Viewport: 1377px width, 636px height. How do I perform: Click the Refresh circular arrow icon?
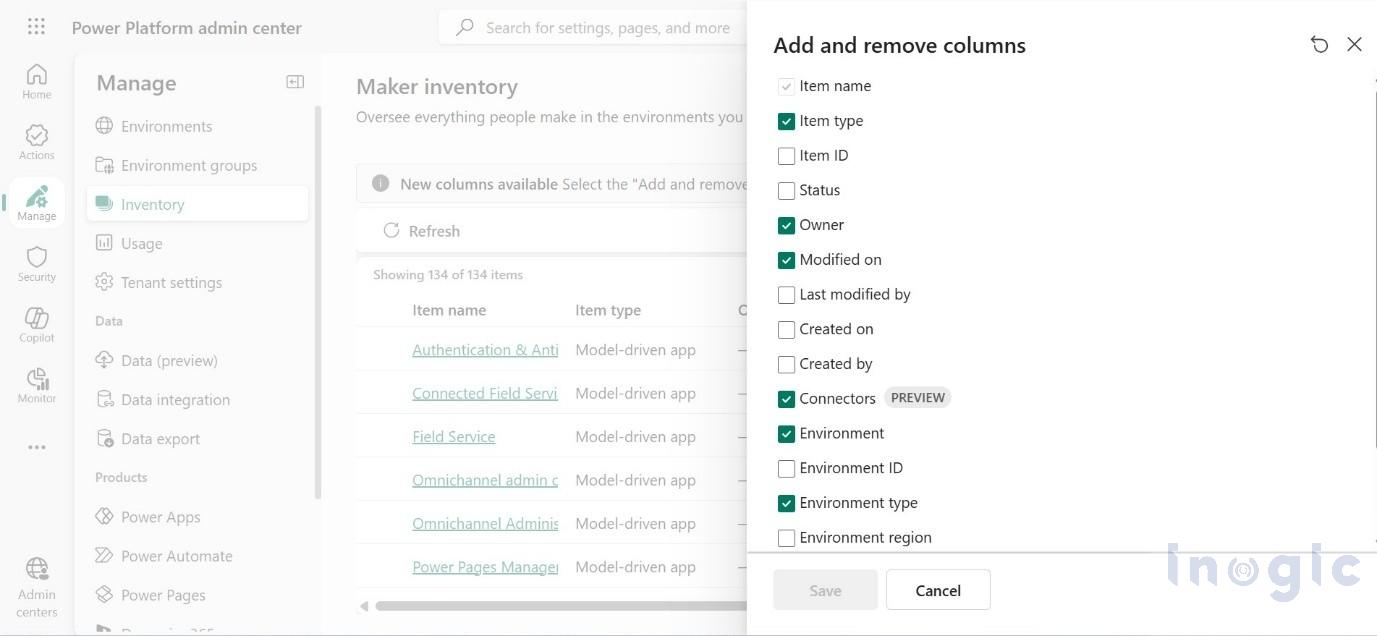coord(391,230)
